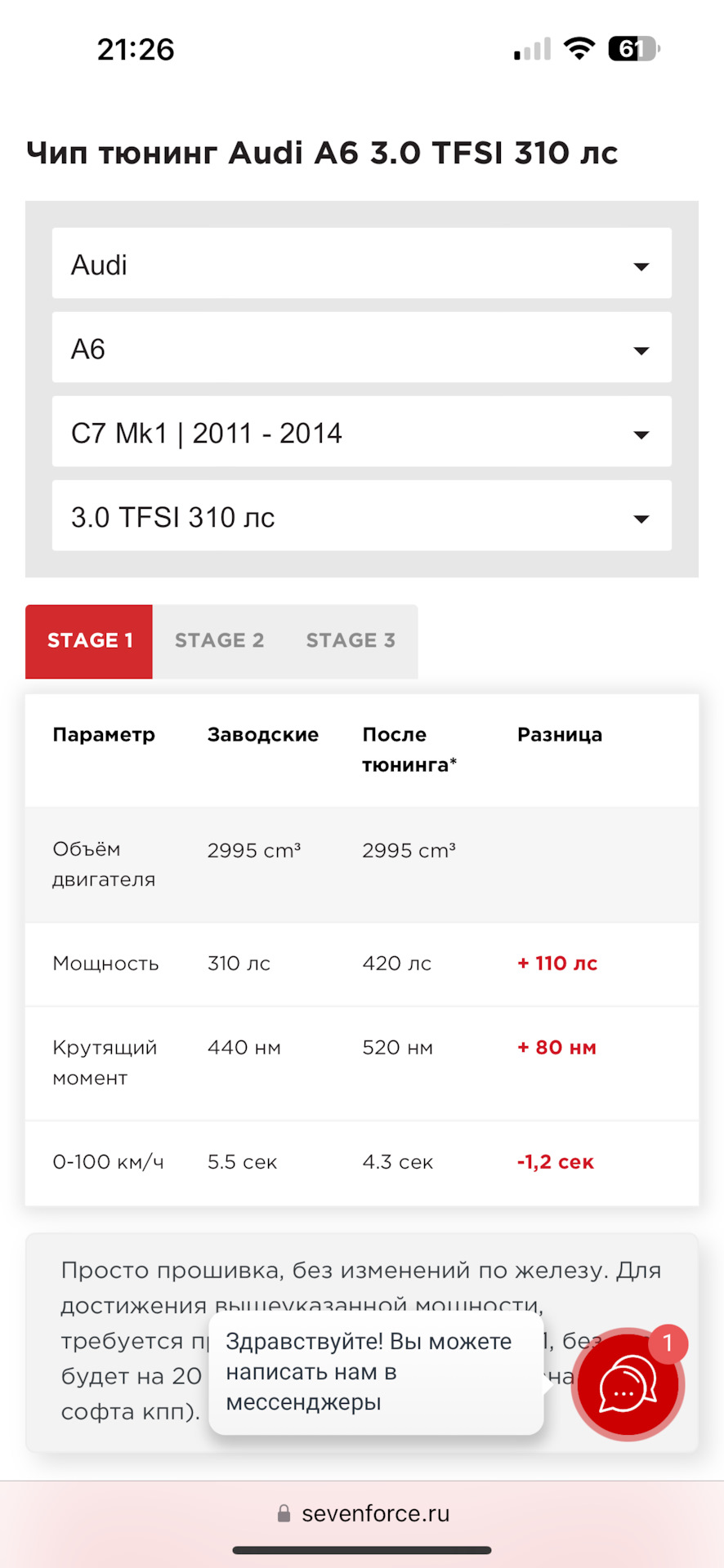
Task: Open the red chat messenger button
Action: tap(628, 1385)
